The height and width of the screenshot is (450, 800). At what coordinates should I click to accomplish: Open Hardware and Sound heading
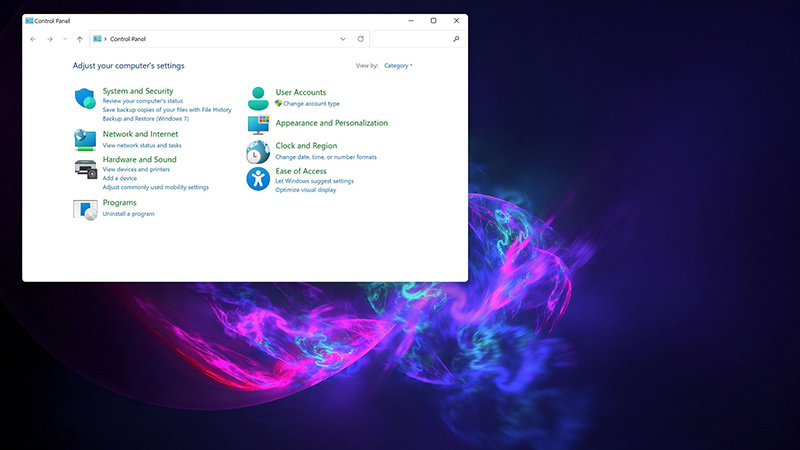point(139,159)
